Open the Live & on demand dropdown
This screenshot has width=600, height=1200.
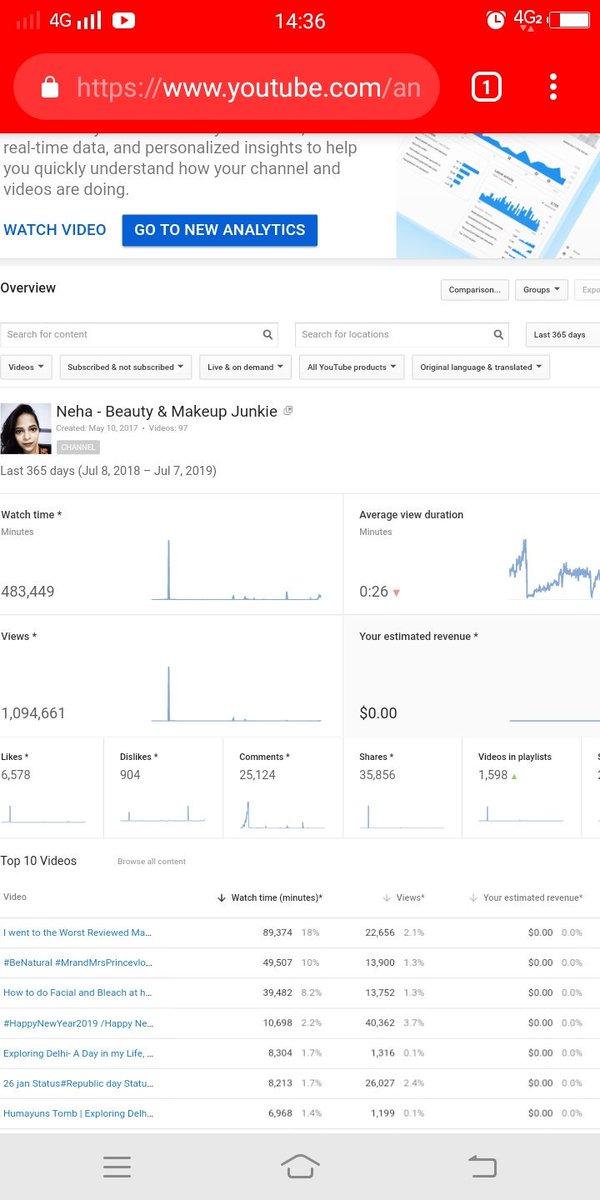tap(245, 367)
